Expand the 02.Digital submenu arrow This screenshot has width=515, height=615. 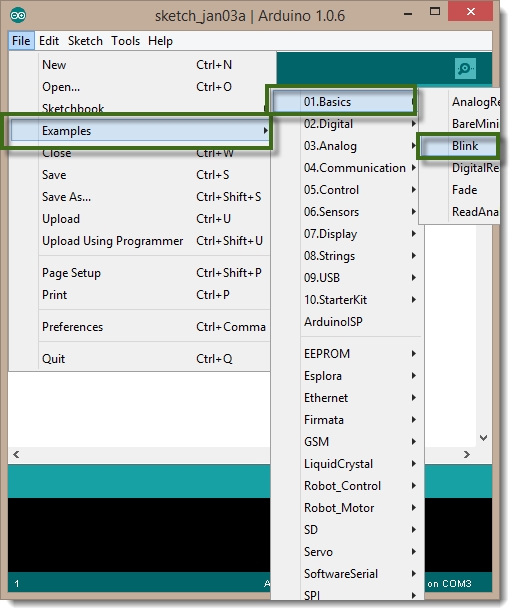pos(413,124)
